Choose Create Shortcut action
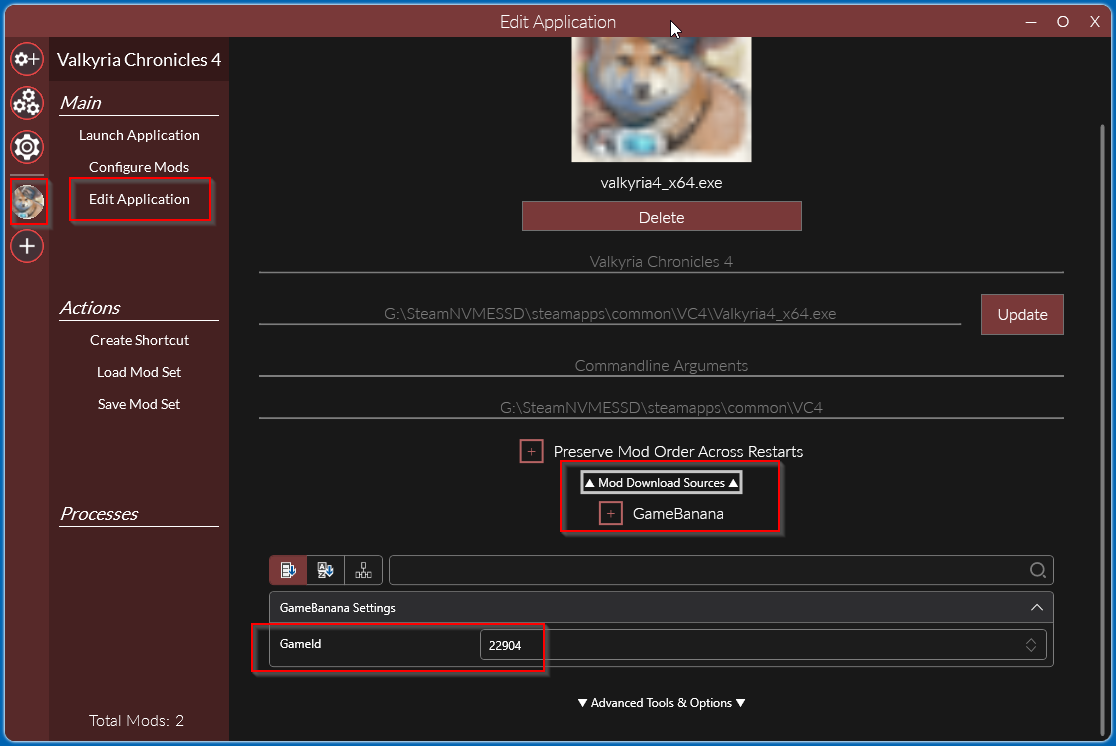 tap(140, 340)
